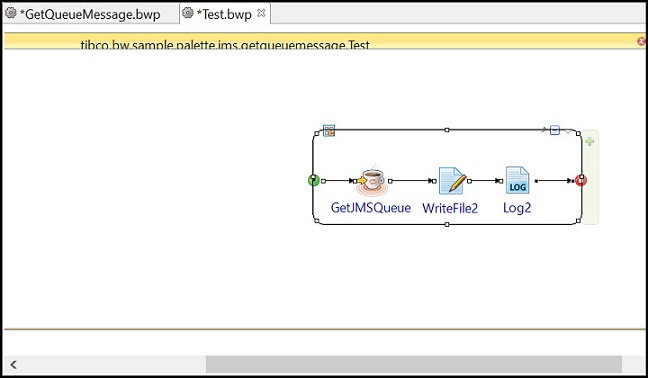The image size is (648, 378).
Task: Click the pin icon on group header
Action: (543, 130)
